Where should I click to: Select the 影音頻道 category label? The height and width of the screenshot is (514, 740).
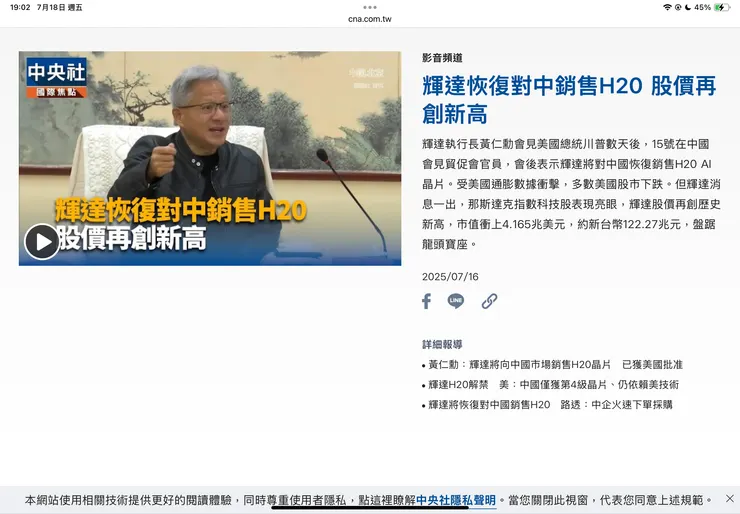tap(442, 58)
